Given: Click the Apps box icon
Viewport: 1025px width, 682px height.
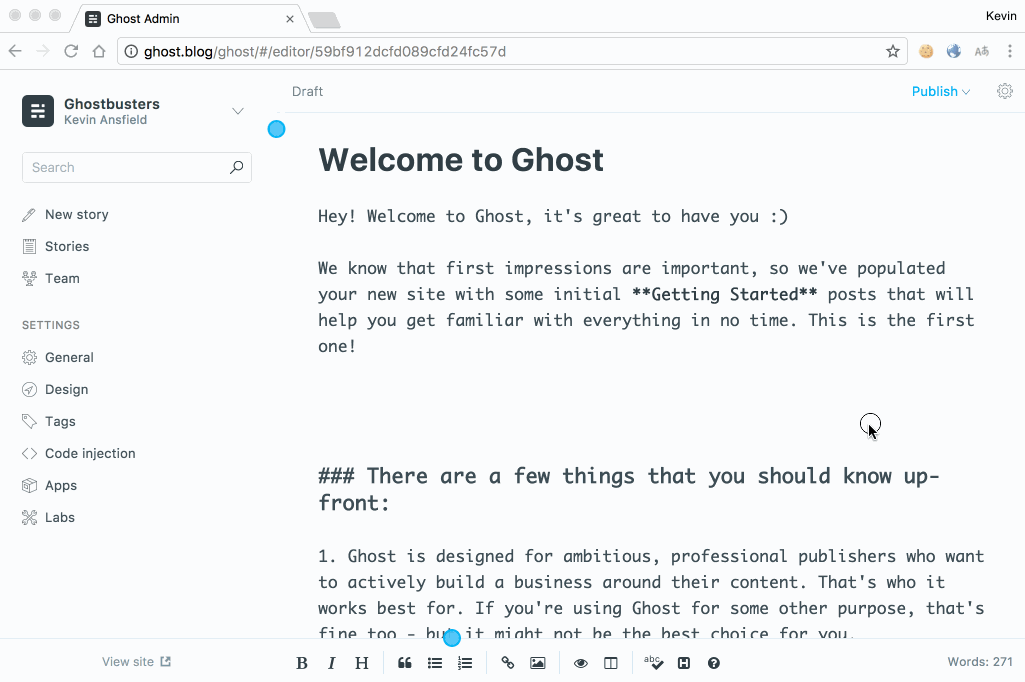Looking at the screenshot, I should point(29,486).
